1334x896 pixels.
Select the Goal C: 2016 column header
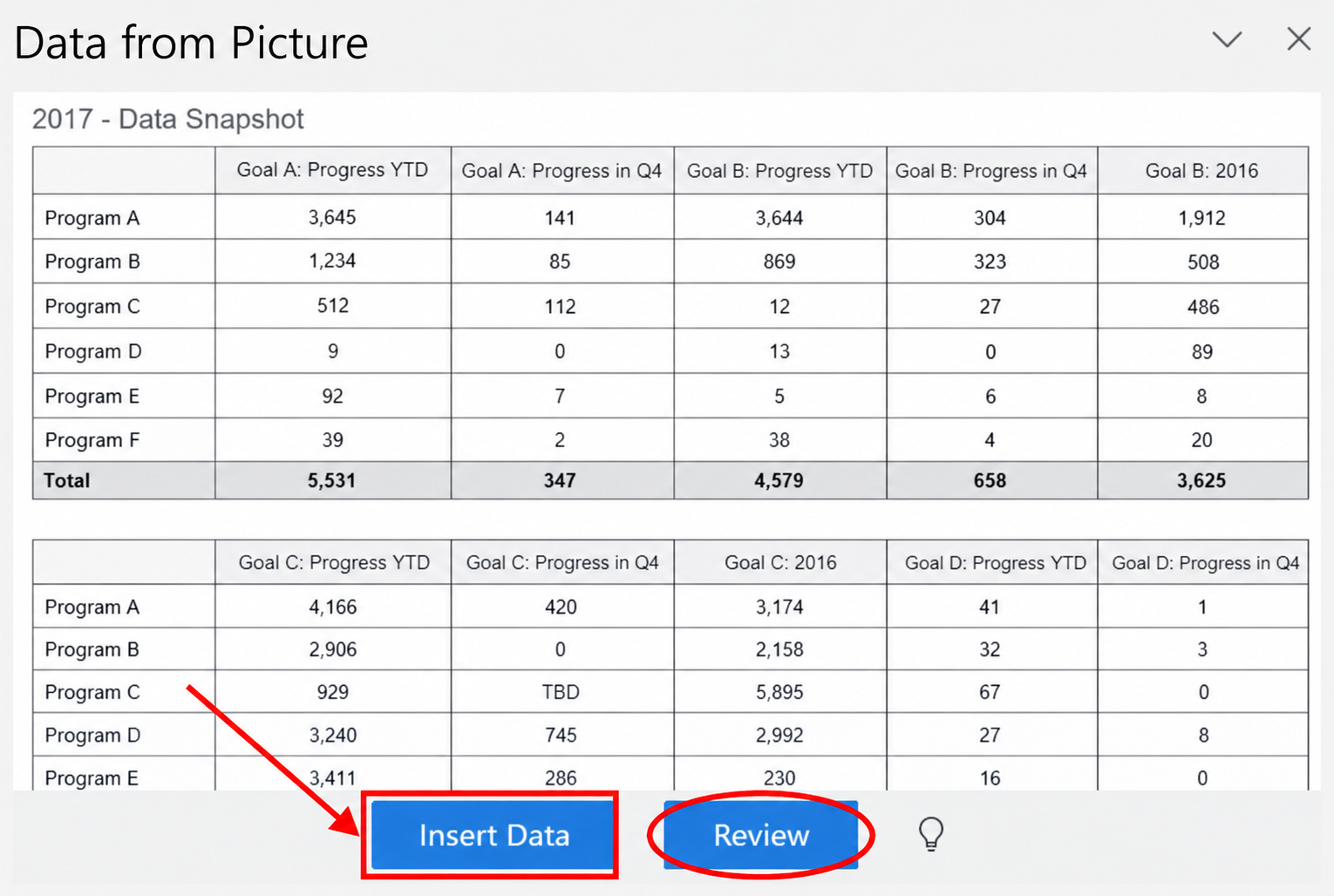(x=780, y=562)
